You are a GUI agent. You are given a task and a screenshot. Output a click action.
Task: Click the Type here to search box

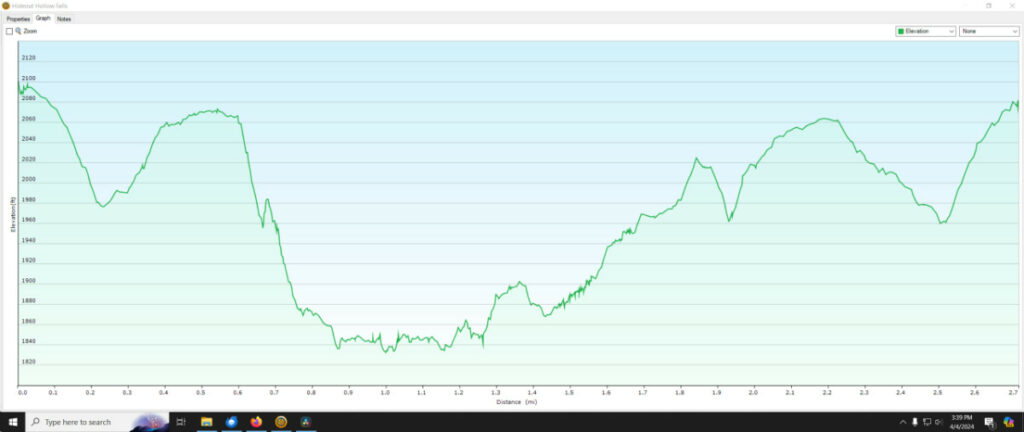(97, 422)
